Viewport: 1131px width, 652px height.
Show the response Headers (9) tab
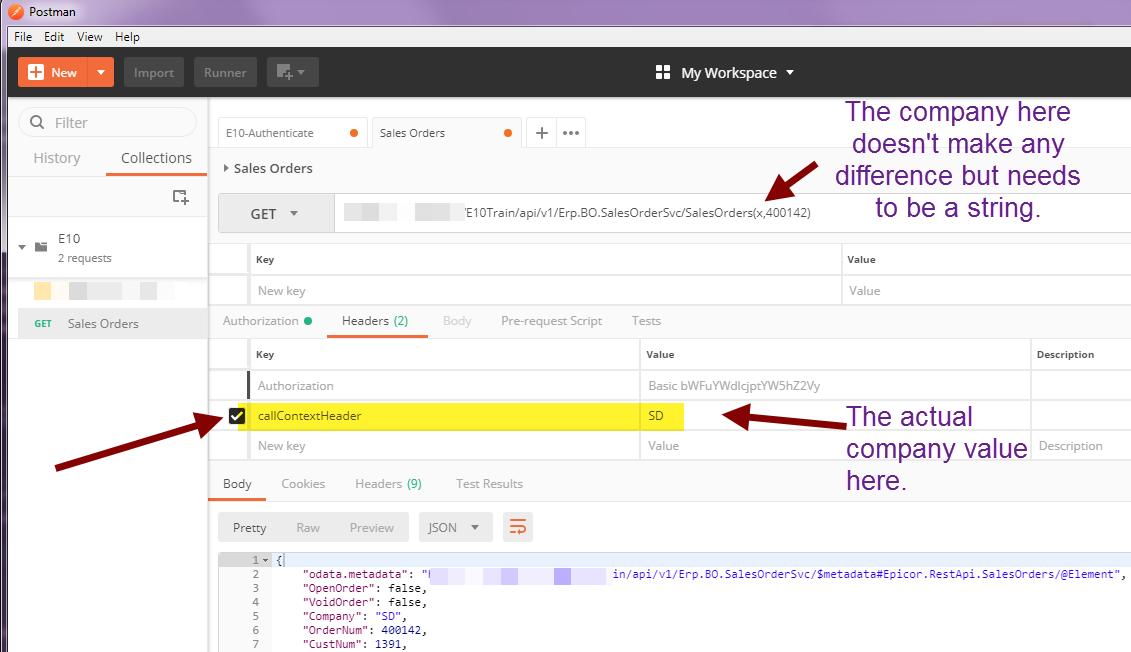(x=388, y=484)
